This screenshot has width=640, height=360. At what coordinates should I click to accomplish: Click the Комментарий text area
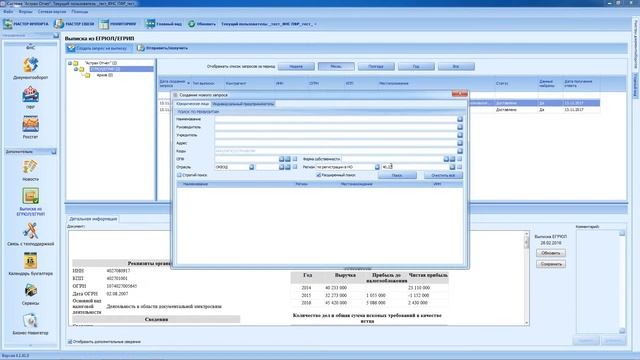(598, 282)
